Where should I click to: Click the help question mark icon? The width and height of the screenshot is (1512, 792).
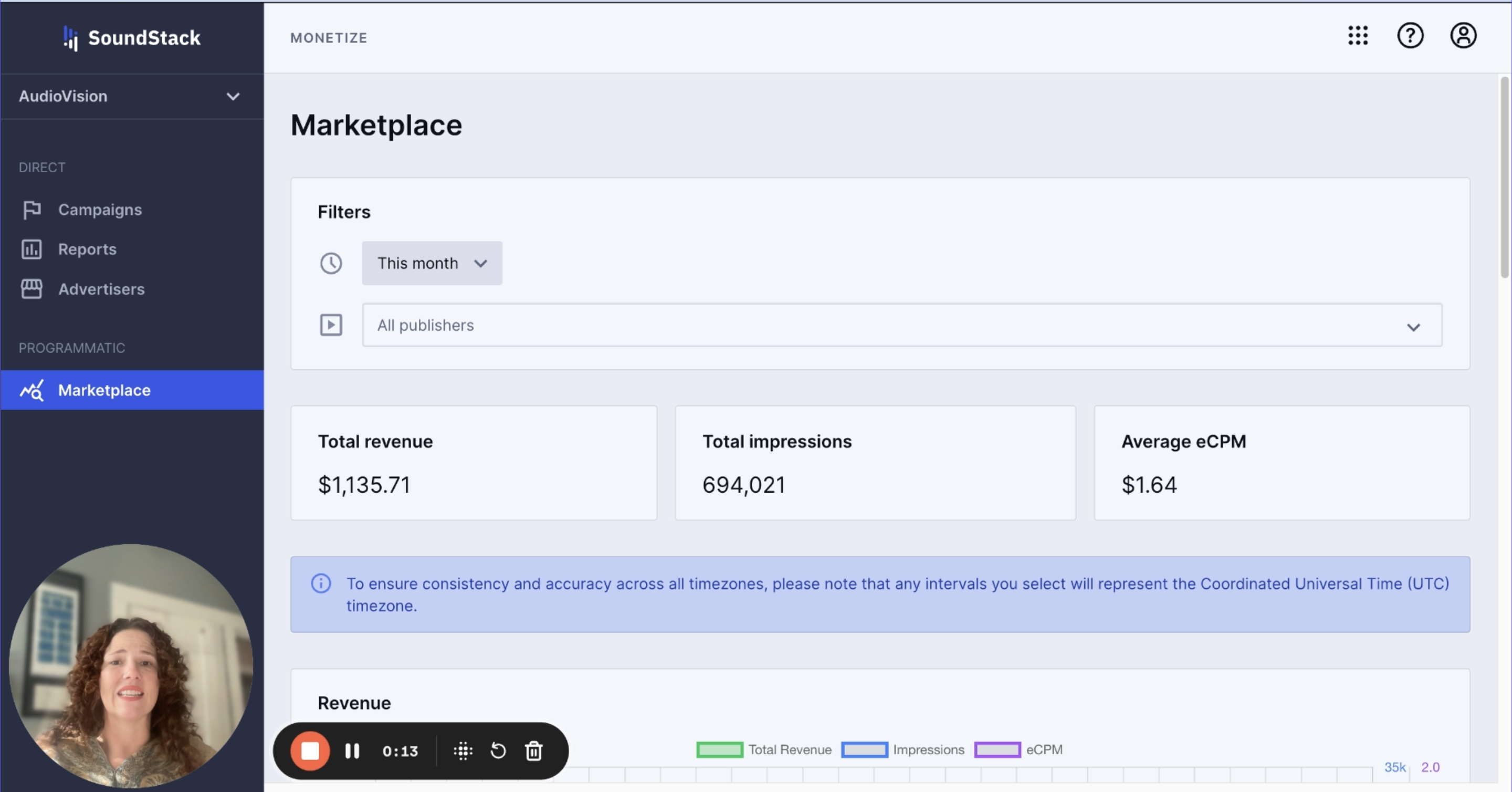[1410, 36]
